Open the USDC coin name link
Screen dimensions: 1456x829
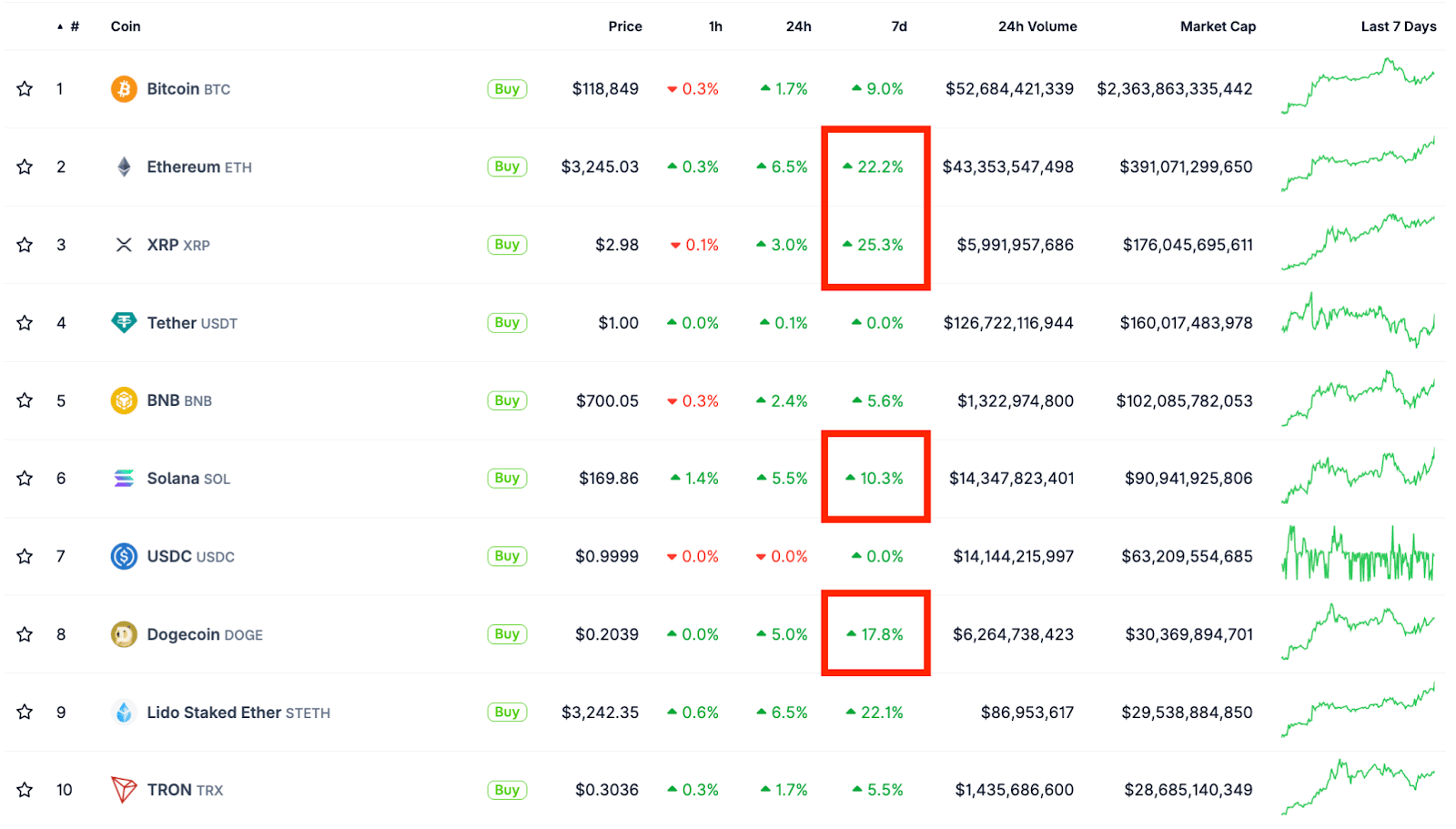pyautogui.click(x=190, y=556)
